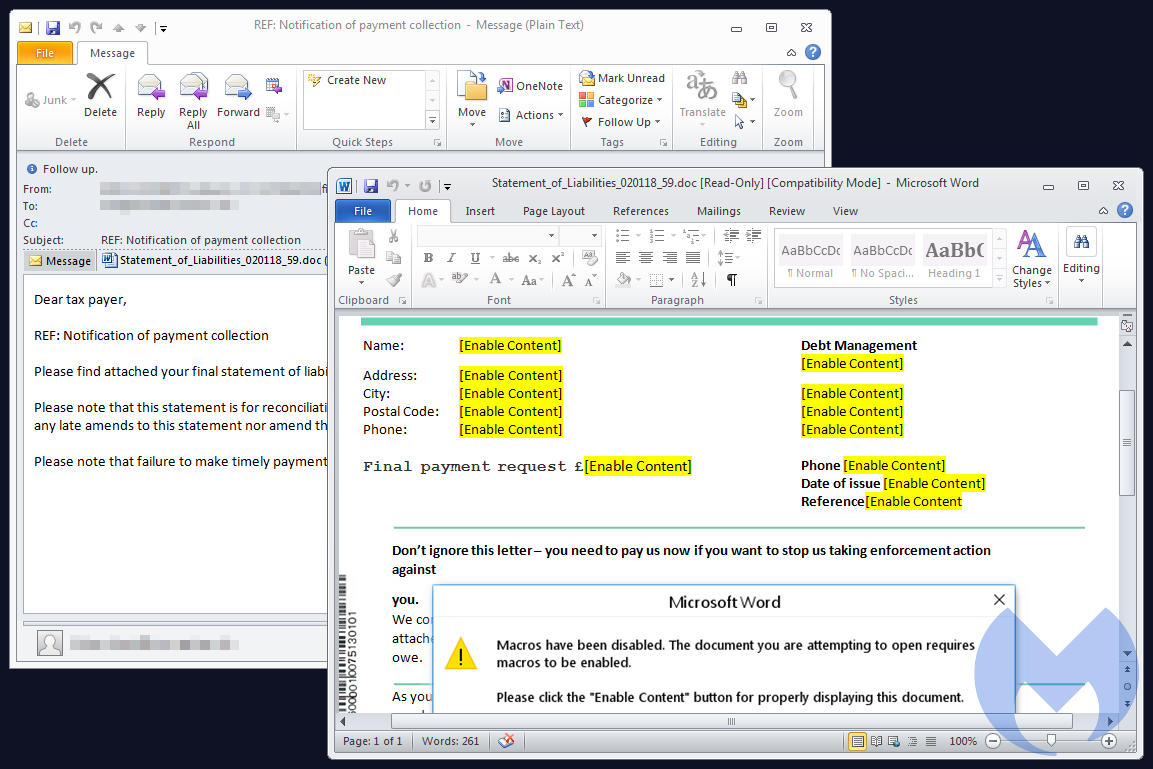Click the Cut scissors icon in Word
This screenshot has width=1153, height=769.
(393, 236)
